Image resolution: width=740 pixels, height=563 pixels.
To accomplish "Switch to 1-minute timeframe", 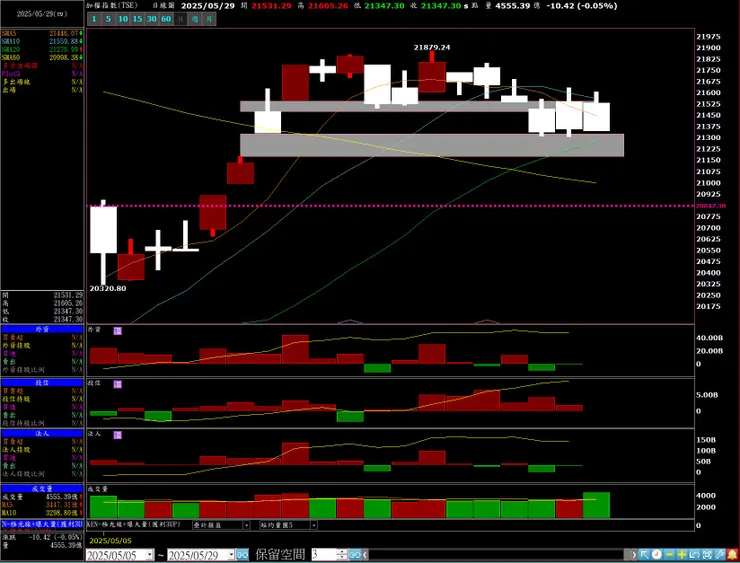I will 94,19.
